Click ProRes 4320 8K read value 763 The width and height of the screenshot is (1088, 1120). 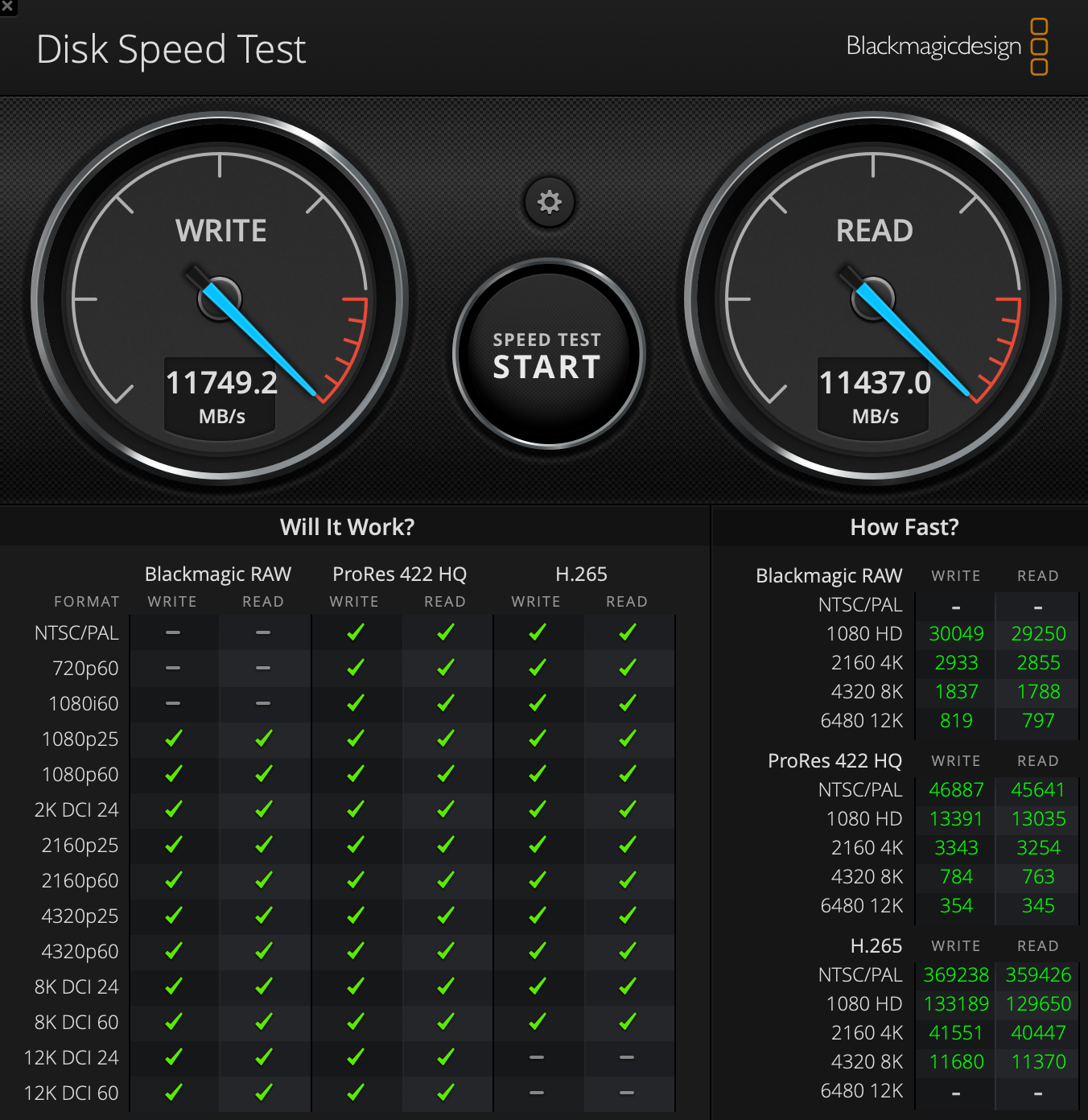click(1038, 877)
